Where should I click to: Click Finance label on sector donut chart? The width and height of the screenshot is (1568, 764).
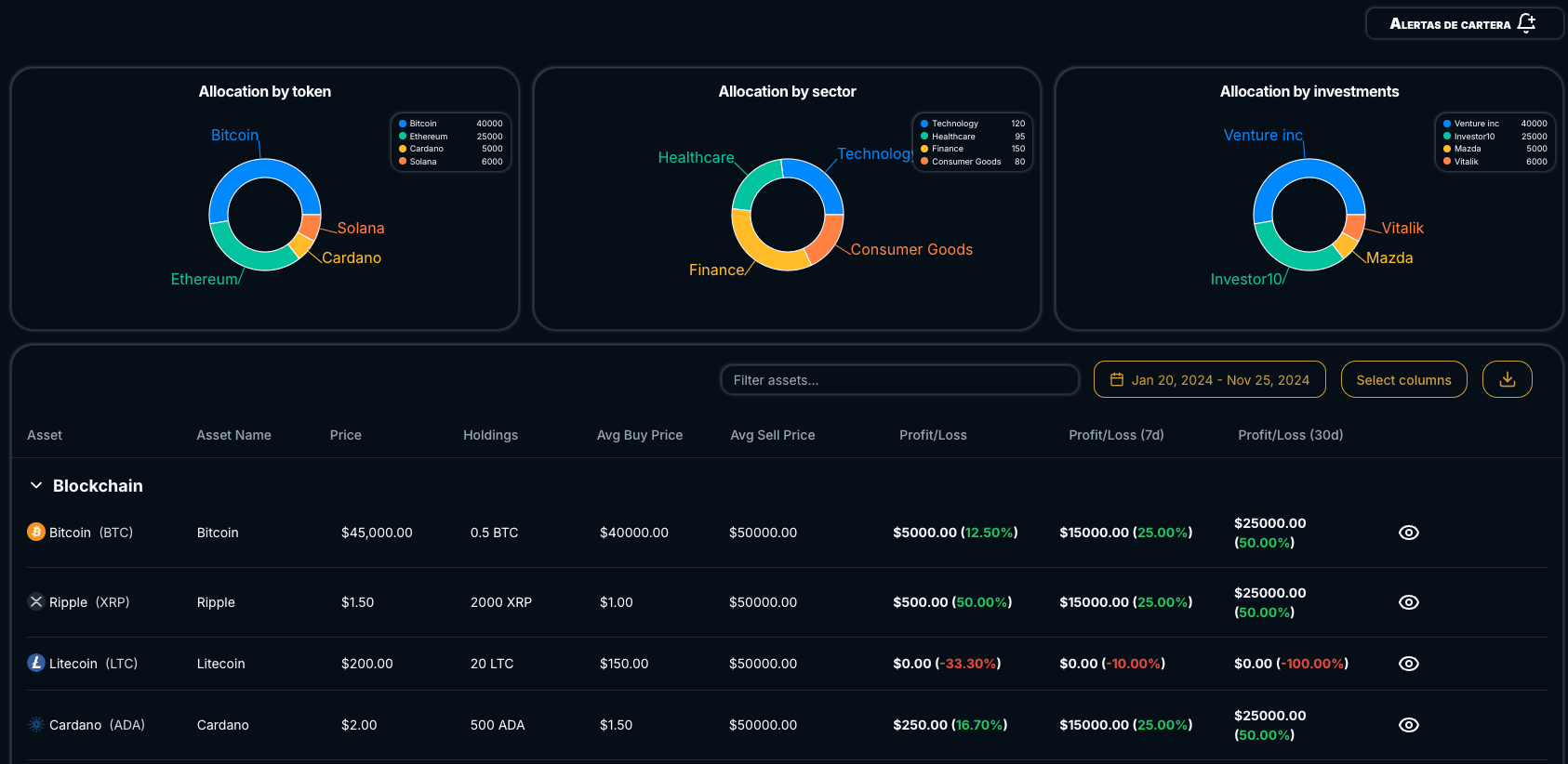pyautogui.click(x=716, y=270)
